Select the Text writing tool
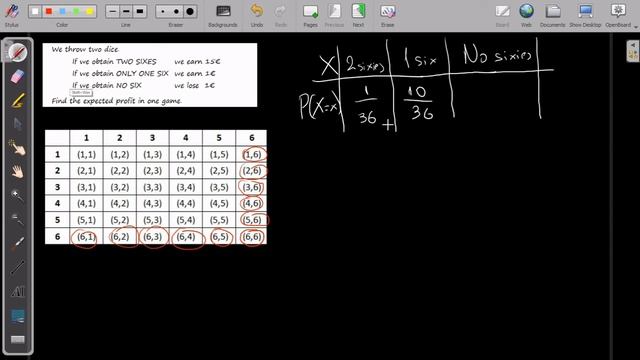Viewport: 640px width, 360px height. [18, 291]
